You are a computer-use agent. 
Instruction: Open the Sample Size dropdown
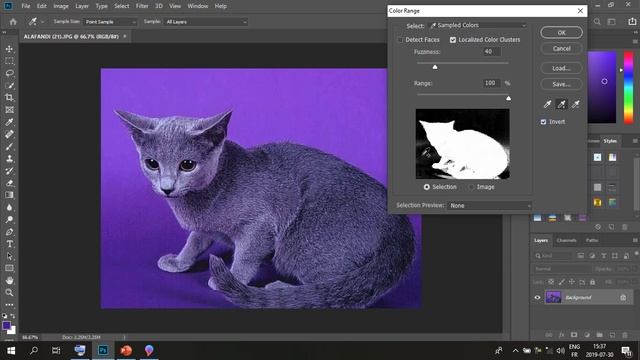110,22
